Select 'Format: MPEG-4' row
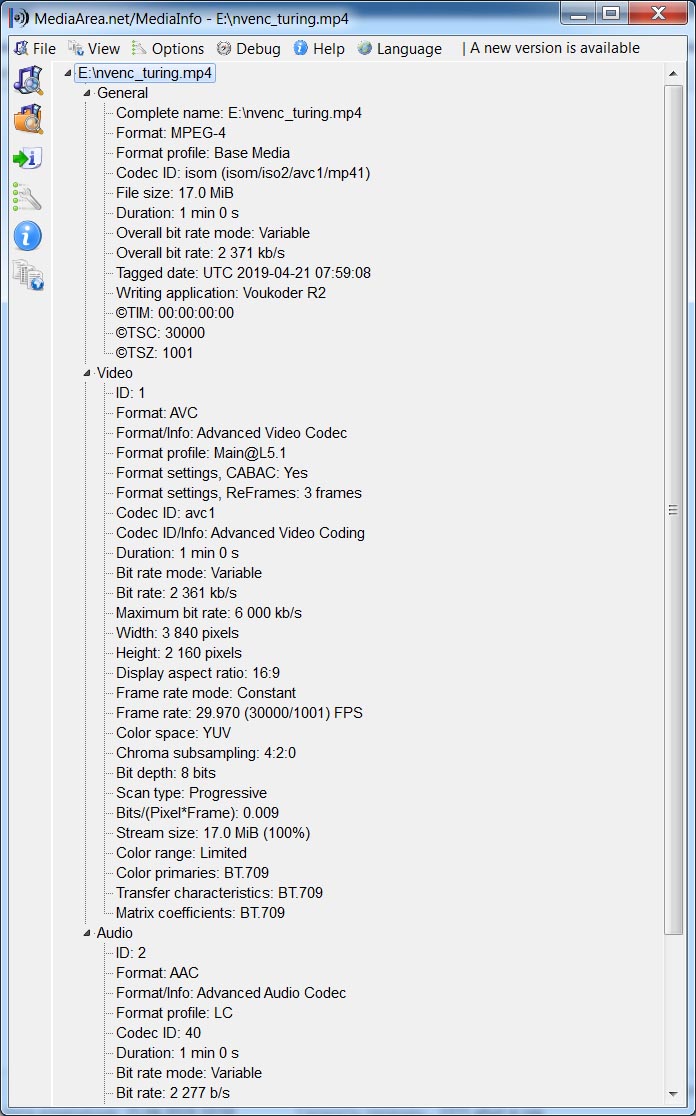 pyautogui.click(x=171, y=133)
